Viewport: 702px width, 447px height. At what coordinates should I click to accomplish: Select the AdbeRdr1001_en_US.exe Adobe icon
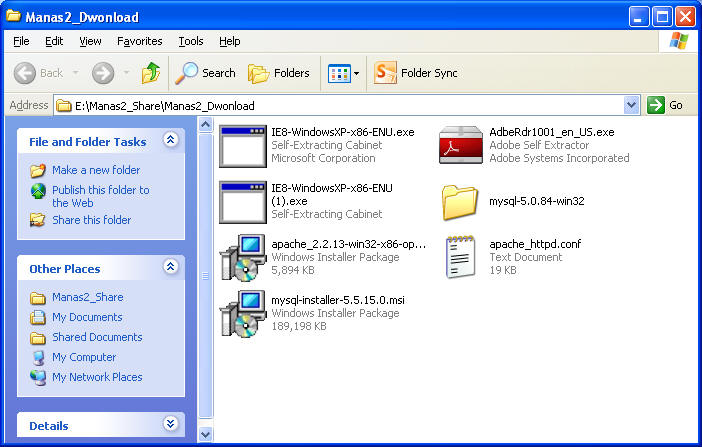point(461,145)
